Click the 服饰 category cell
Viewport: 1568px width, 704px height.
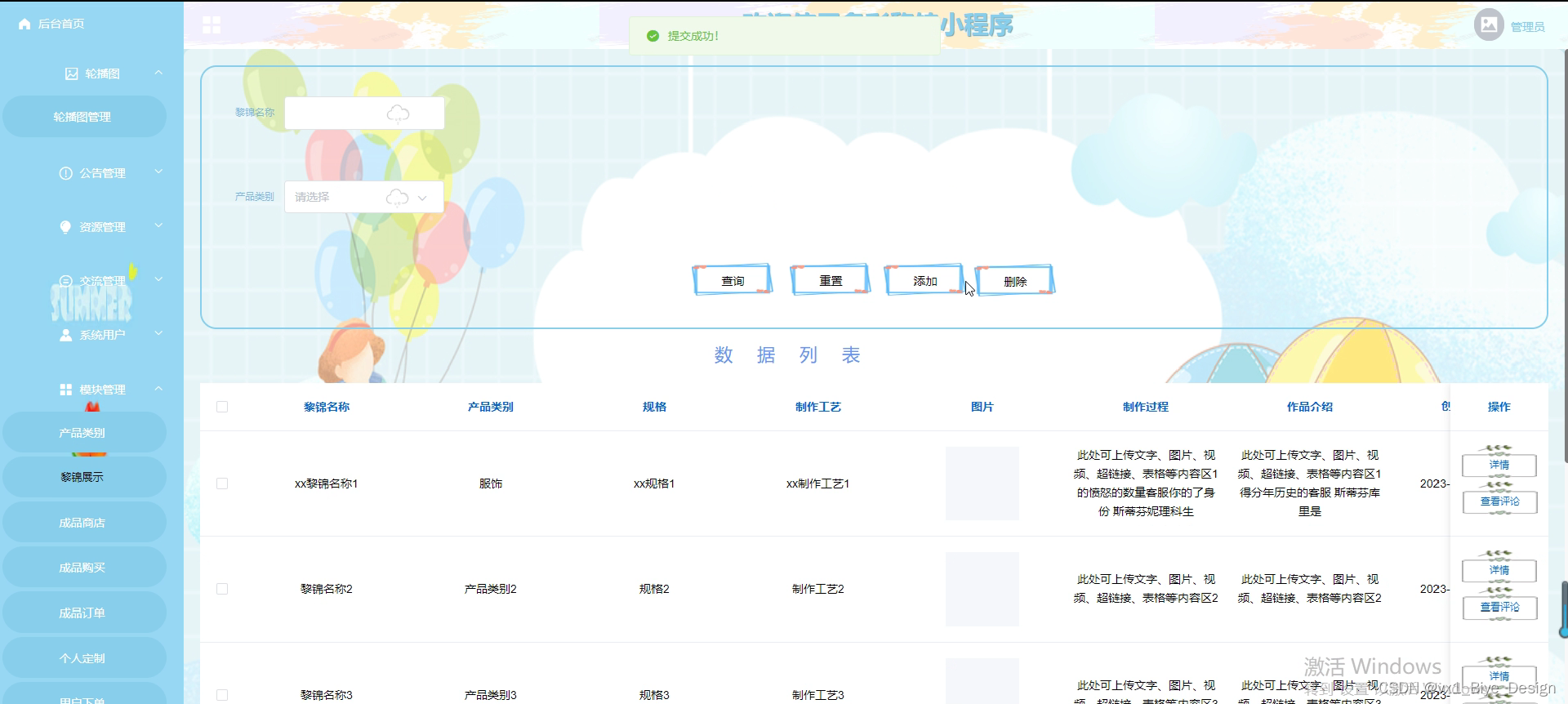tap(491, 483)
